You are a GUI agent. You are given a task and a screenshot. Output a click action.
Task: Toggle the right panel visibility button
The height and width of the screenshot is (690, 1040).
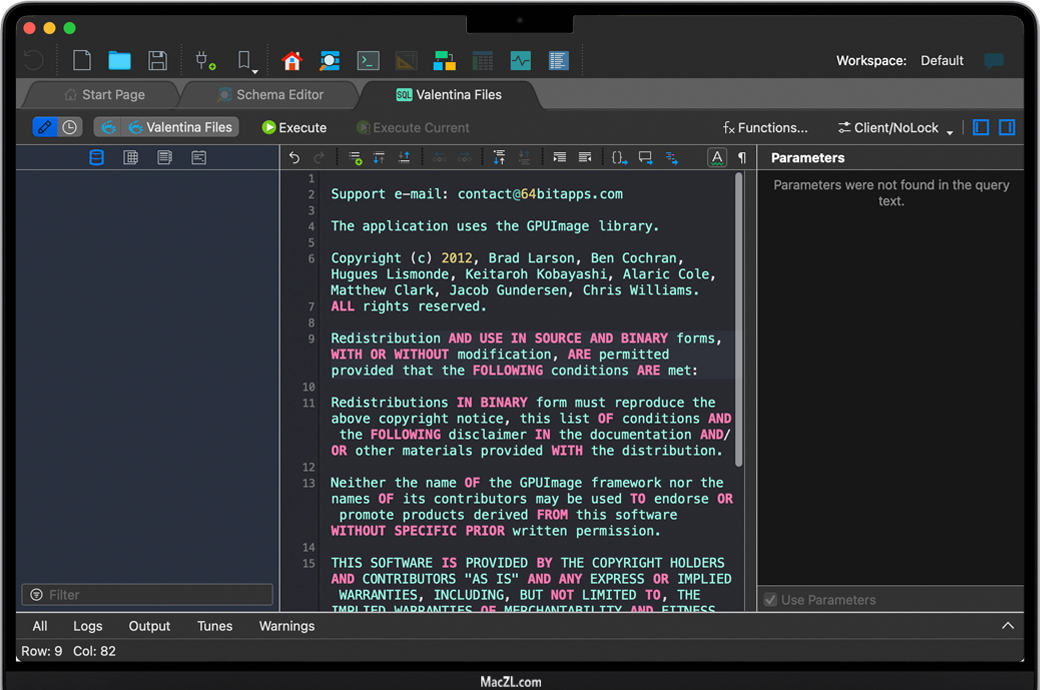pos(1007,128)
